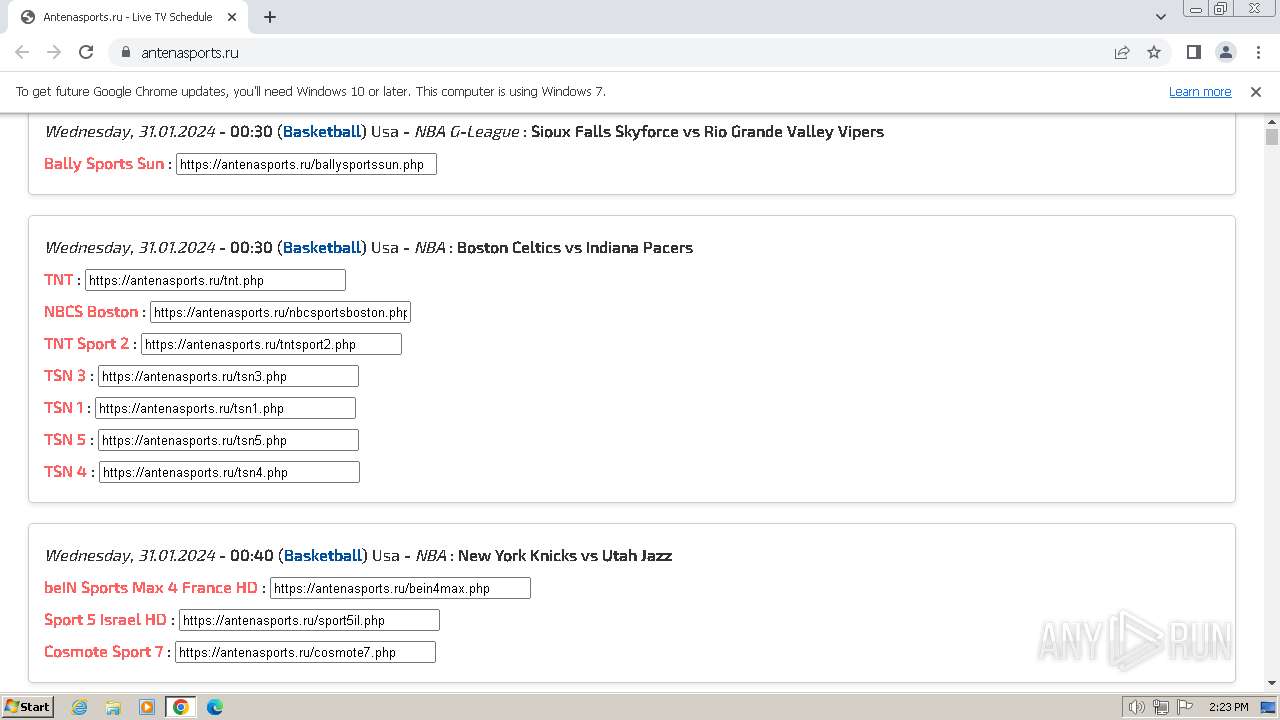Select the bein4max.php URL field
Screen dimensions: 1280x720
[x=400, y=588]
